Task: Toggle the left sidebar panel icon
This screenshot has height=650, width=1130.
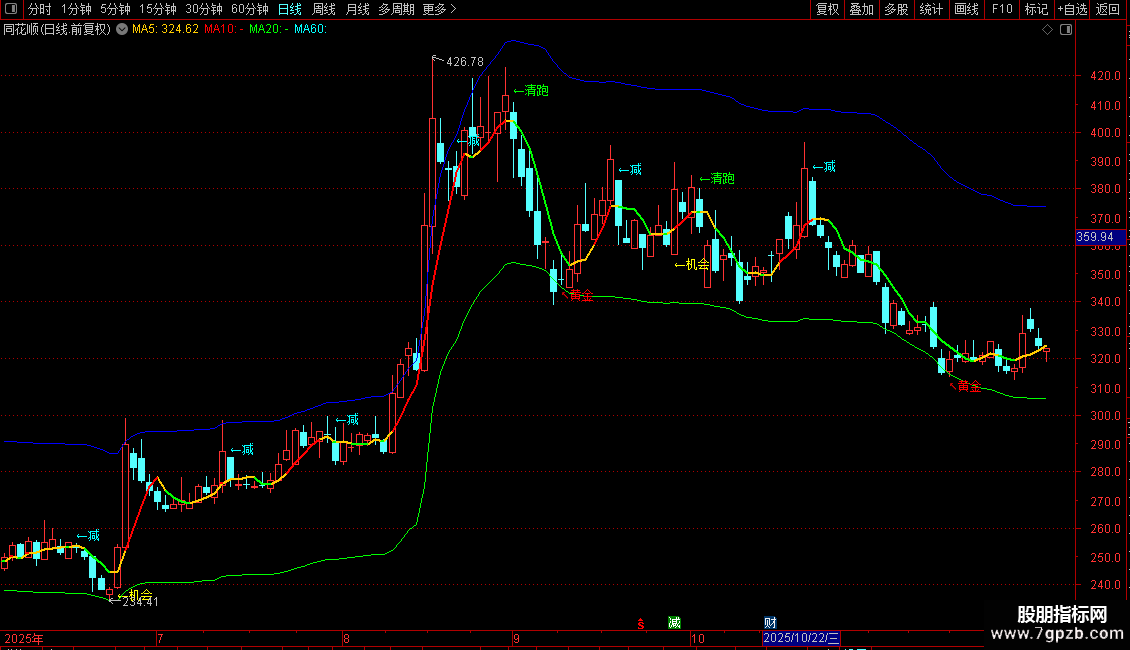Action: tap(11, 9)
